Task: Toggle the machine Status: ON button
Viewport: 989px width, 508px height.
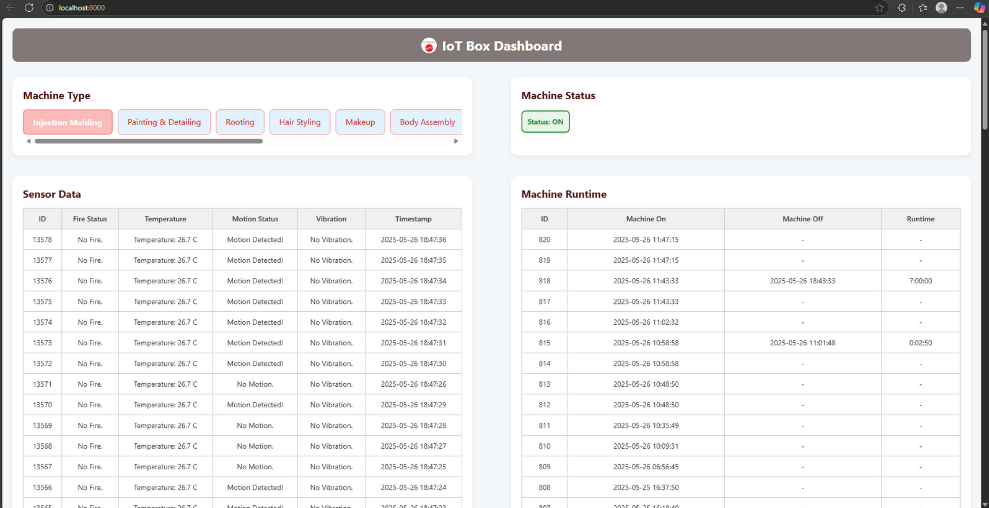Action: pyautogui.click(x=545, y=122)
